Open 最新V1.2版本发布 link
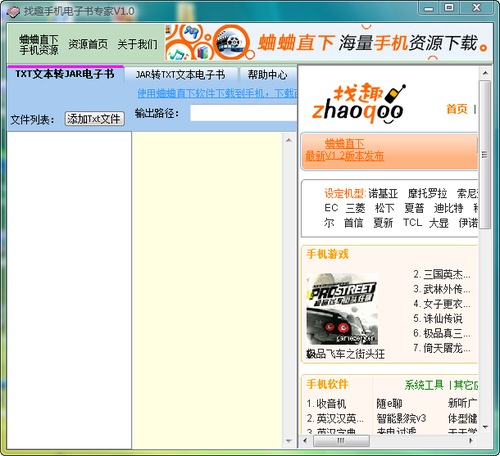 click(345, 156)
